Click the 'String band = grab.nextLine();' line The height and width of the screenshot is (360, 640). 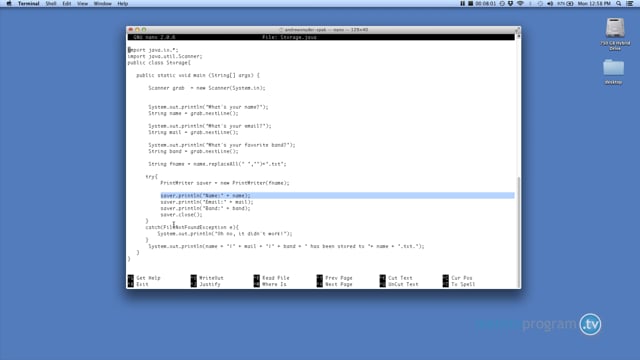pos(193,151)
